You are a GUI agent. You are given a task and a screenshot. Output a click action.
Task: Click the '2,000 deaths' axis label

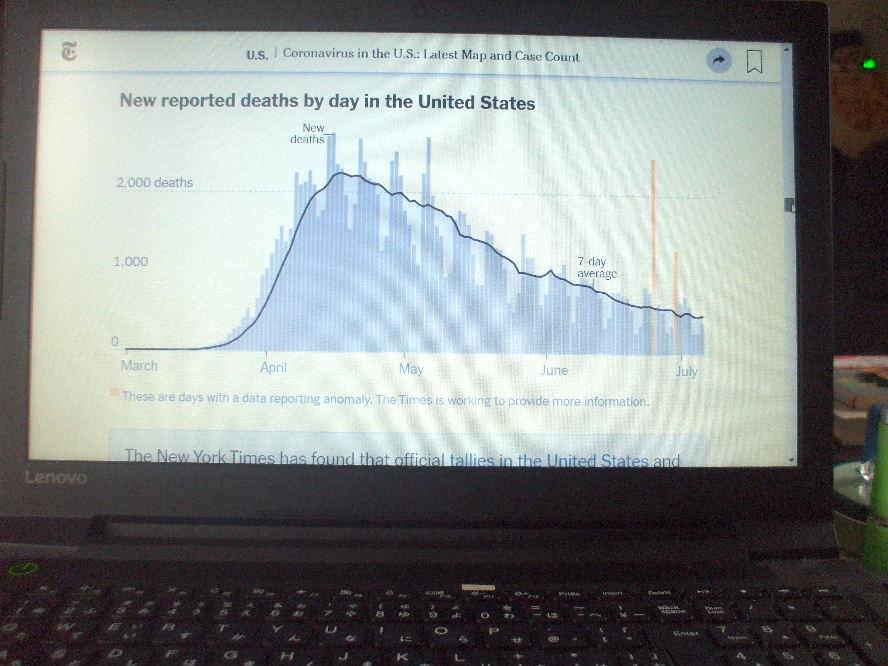tap(154, 182)
